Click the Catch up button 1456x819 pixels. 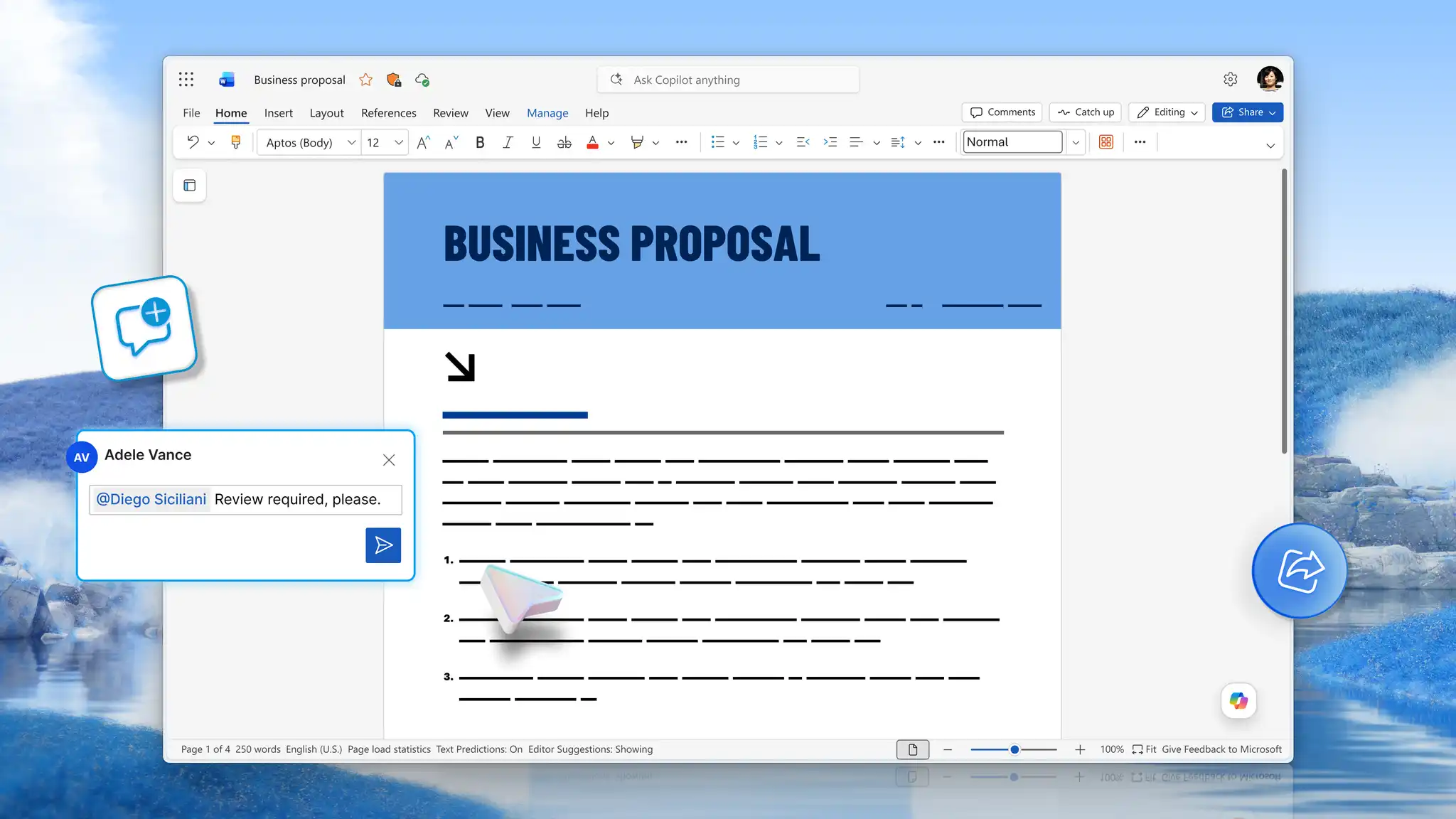[x=1085, y=112]
